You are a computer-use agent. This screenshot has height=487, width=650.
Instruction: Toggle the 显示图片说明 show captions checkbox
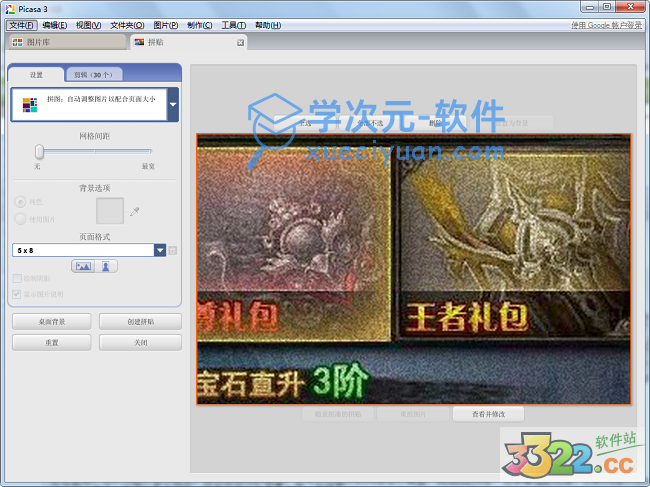(17, 294)
